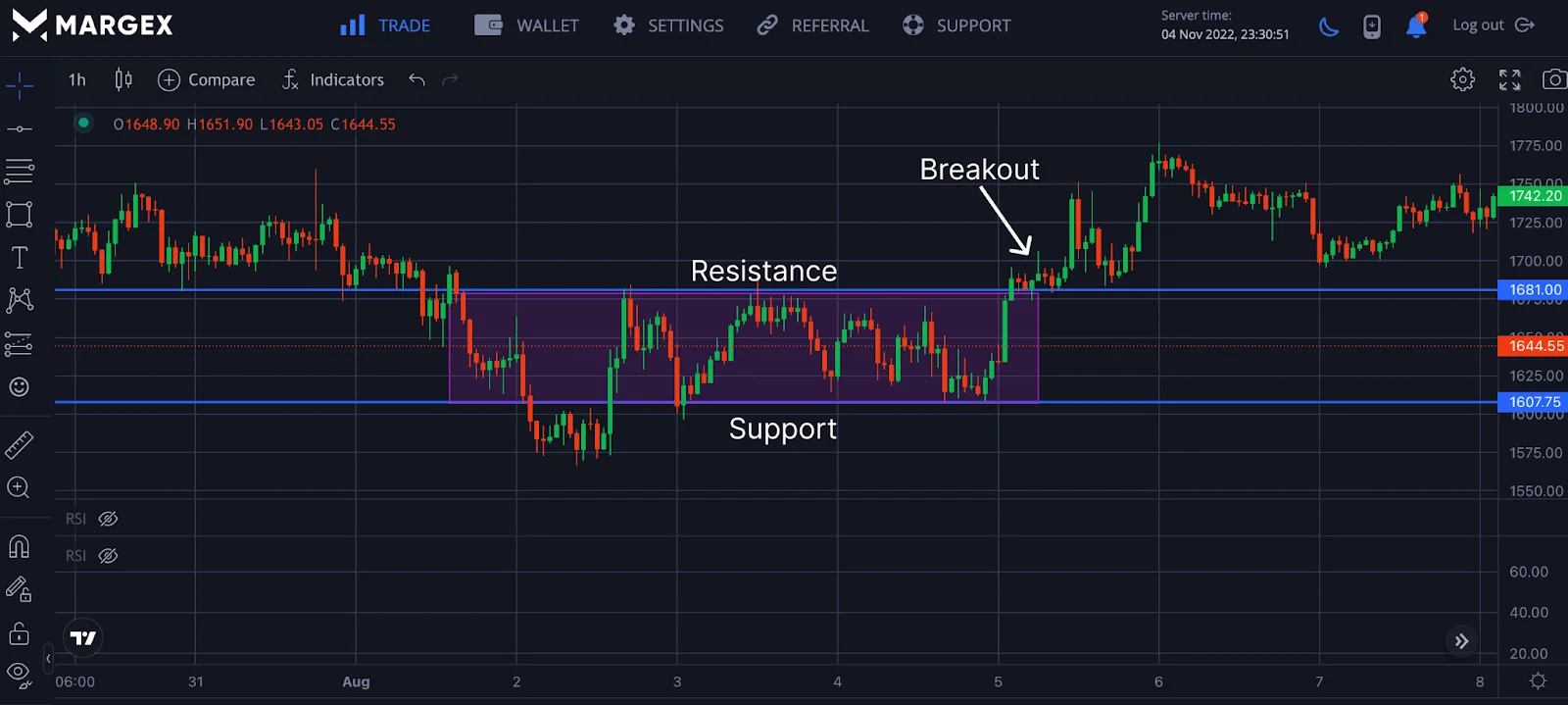The height and width of the screenshot is (705, 1568).
Task: Open the emoji icons tool
Action: [20, 386]
